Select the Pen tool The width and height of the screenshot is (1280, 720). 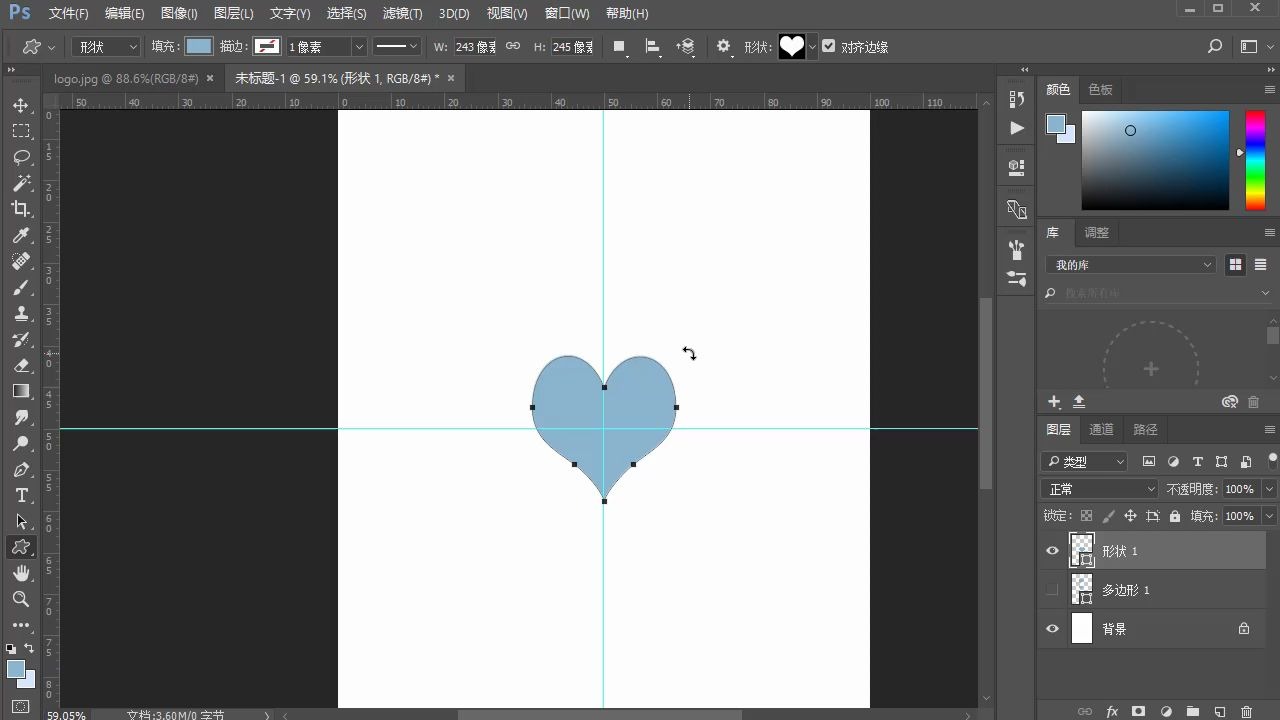tap(21, 469)
